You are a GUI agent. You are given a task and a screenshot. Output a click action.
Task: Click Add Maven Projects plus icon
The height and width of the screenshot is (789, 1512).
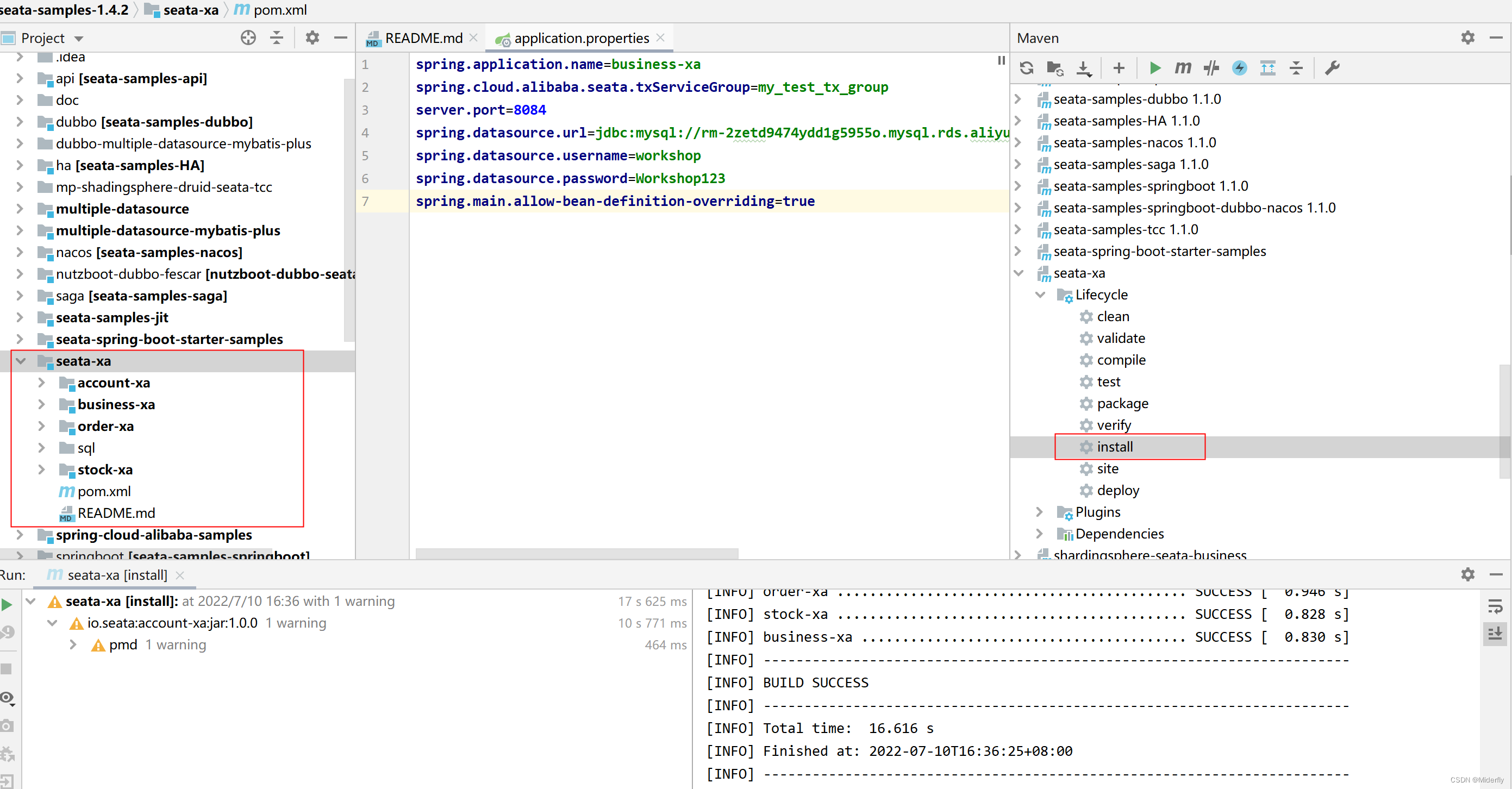point(1118,68)
